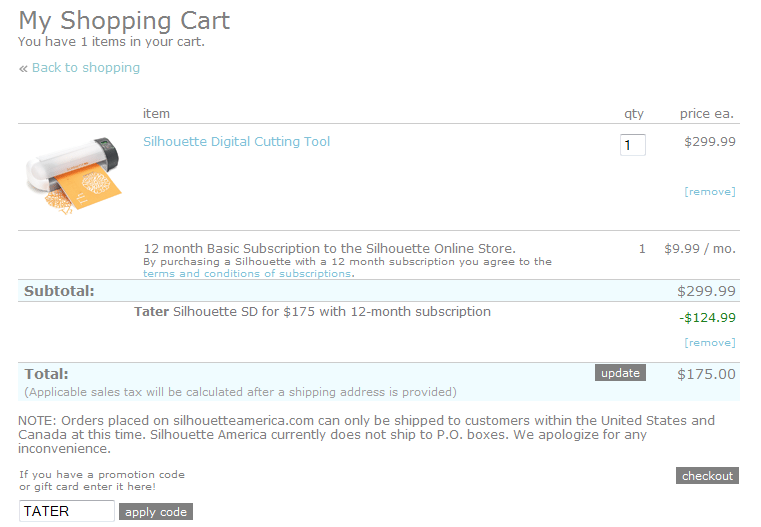Click the Back to shopping link
This screenshot has width=761, height=527.
tap(86, 68)
